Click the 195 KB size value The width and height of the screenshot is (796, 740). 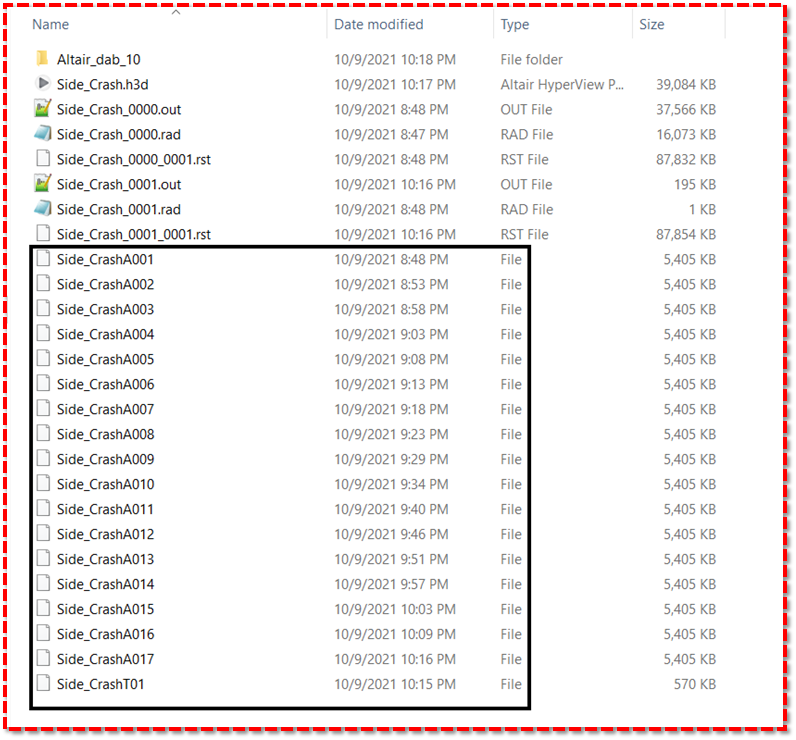tap(694, 184)
